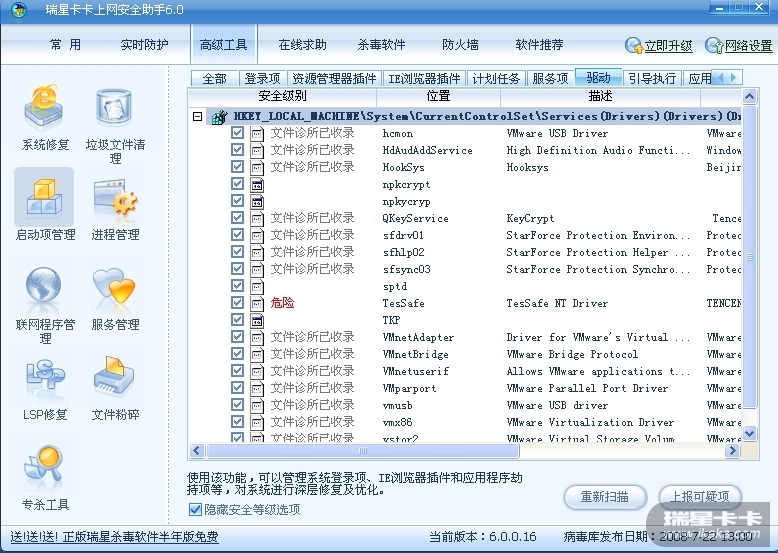
Task: Open the 网络设置 settings link
Action: pos(748,46)
